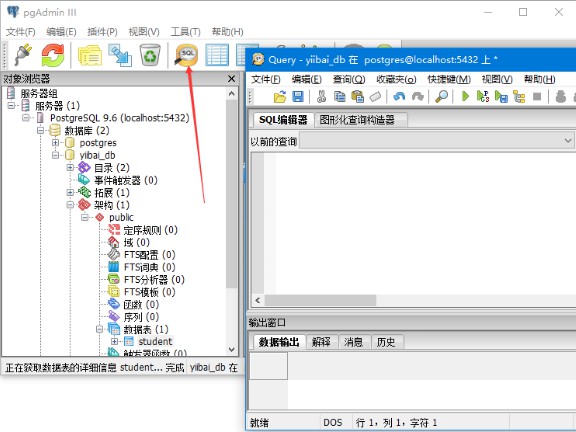Select the 事件触发器 (0) node
This screenshot has width=576, height=432.
point(126,180)
